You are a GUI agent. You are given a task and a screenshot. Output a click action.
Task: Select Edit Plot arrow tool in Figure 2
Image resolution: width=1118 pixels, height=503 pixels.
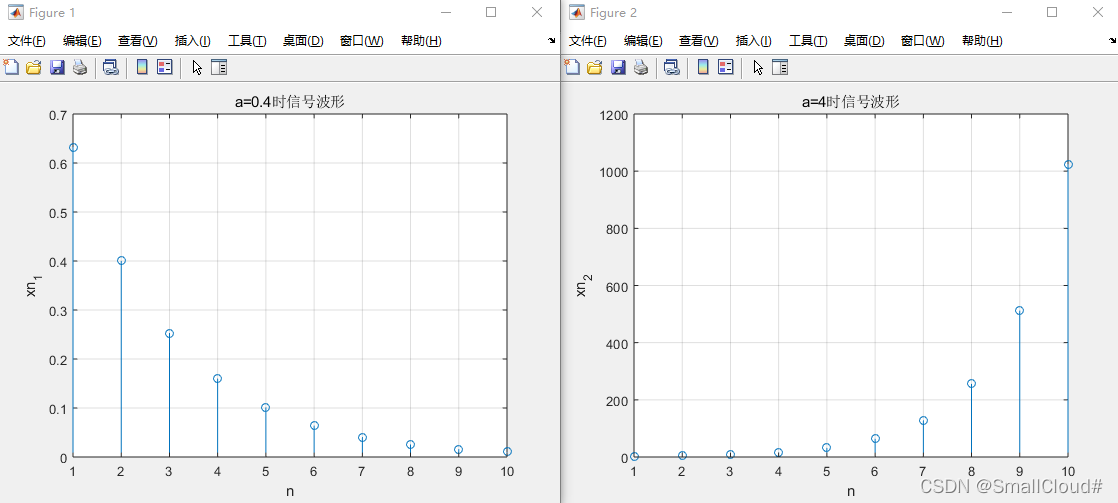[x=759, y=68]
